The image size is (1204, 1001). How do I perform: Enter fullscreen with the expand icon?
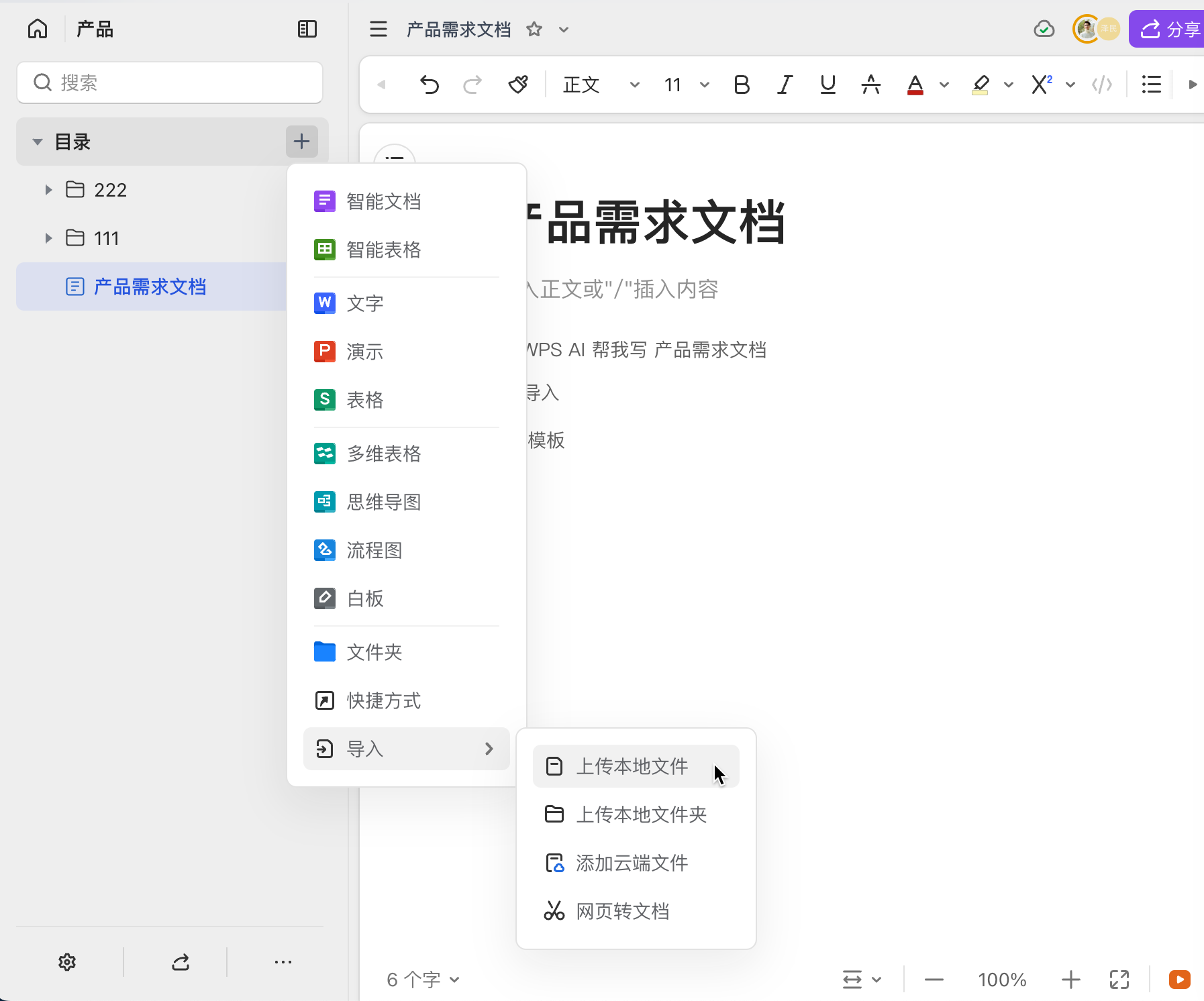[x=1119, y=980]
